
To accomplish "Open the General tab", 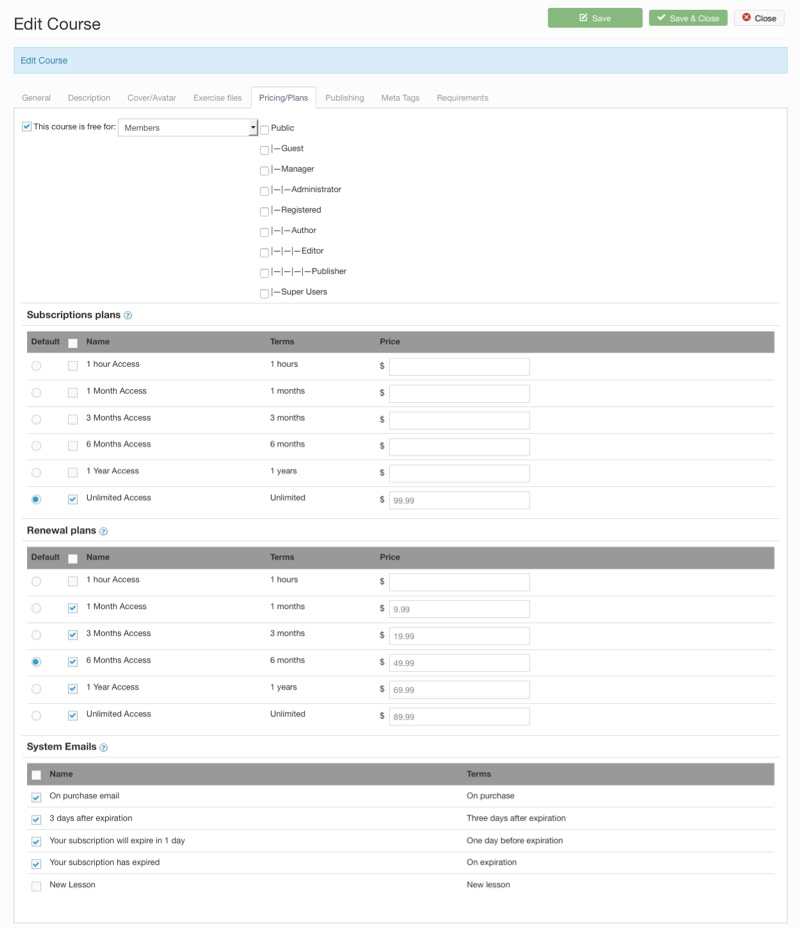I will tap(36, 98).
